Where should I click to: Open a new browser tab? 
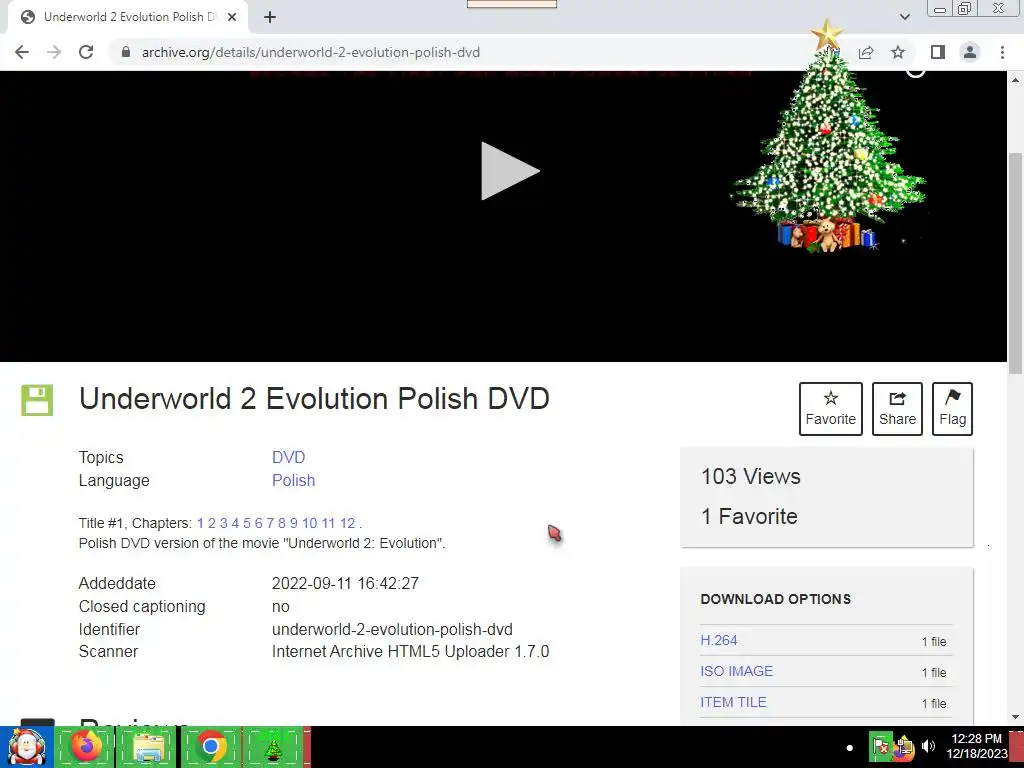[270, 17]
